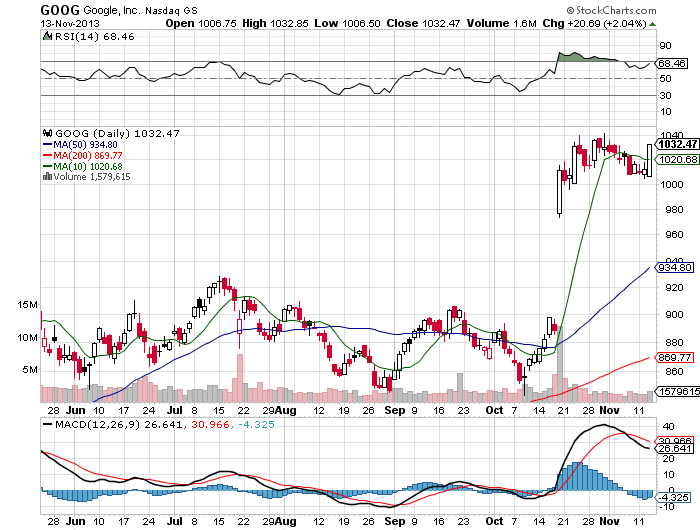
Task: Click the 'Jul' label under the price chart
Action: (x=175, y=410)
